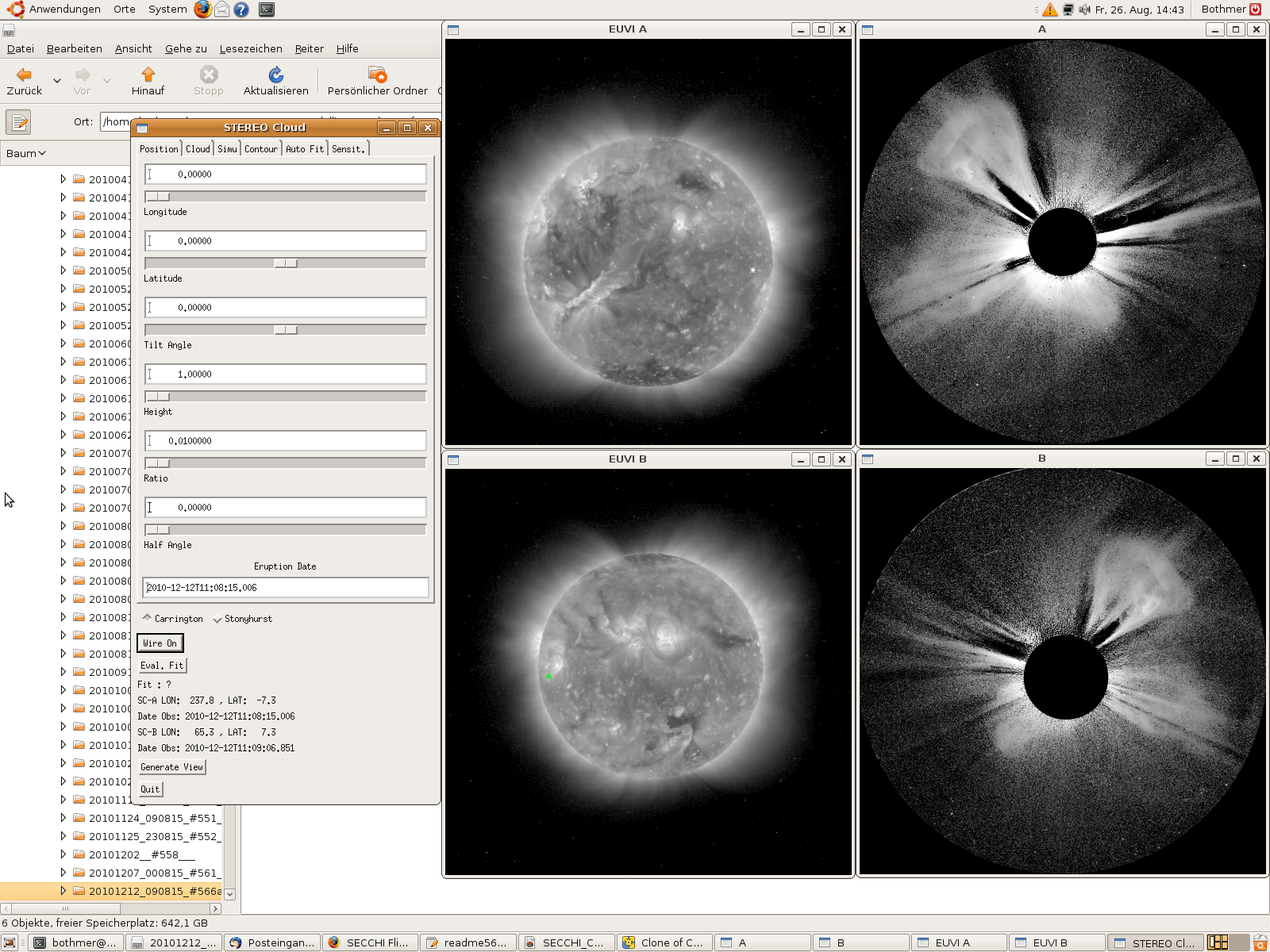Click the Height slider
This screenshot has width=1270, height=952.
coord(286,397)
